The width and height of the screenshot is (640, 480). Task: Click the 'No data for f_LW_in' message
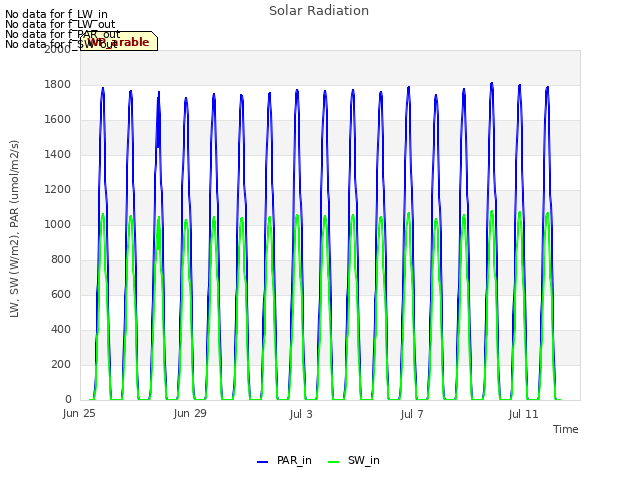(x=56, y=15)
